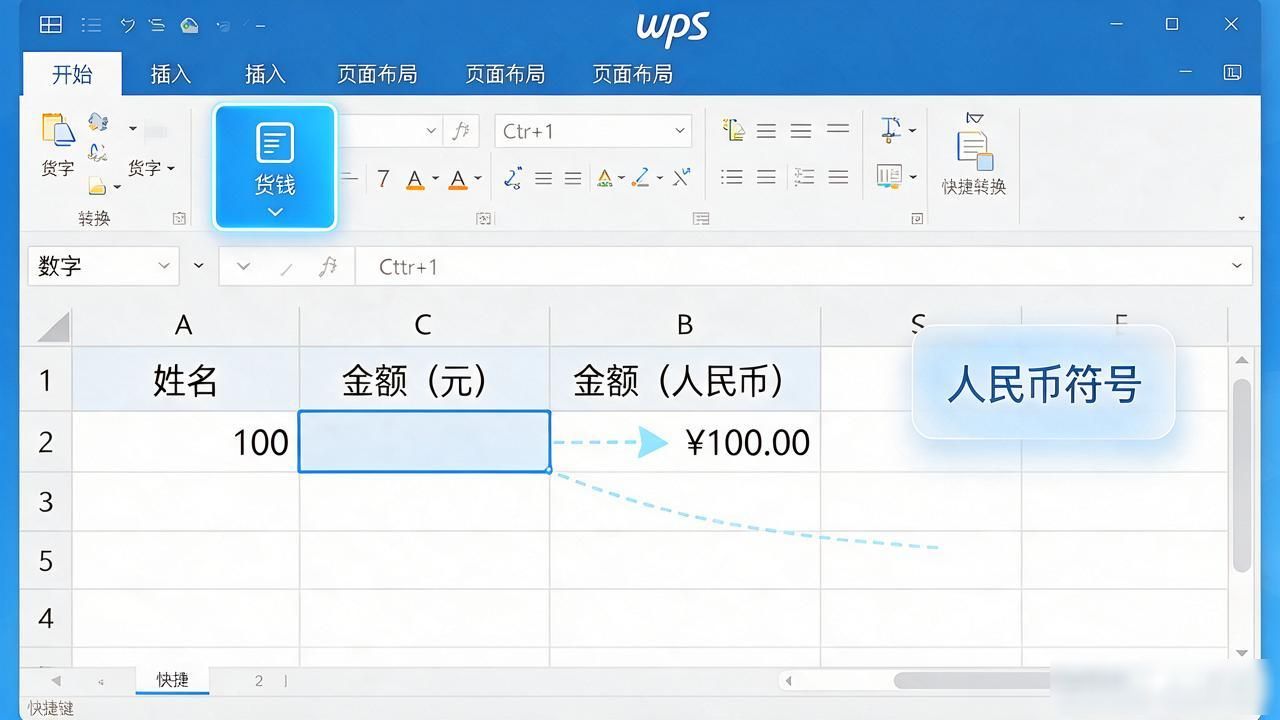Viewport: 1280px width, 720px height.
Task: Open the 数字 name box dropdown
Action: tap(164, 267)
